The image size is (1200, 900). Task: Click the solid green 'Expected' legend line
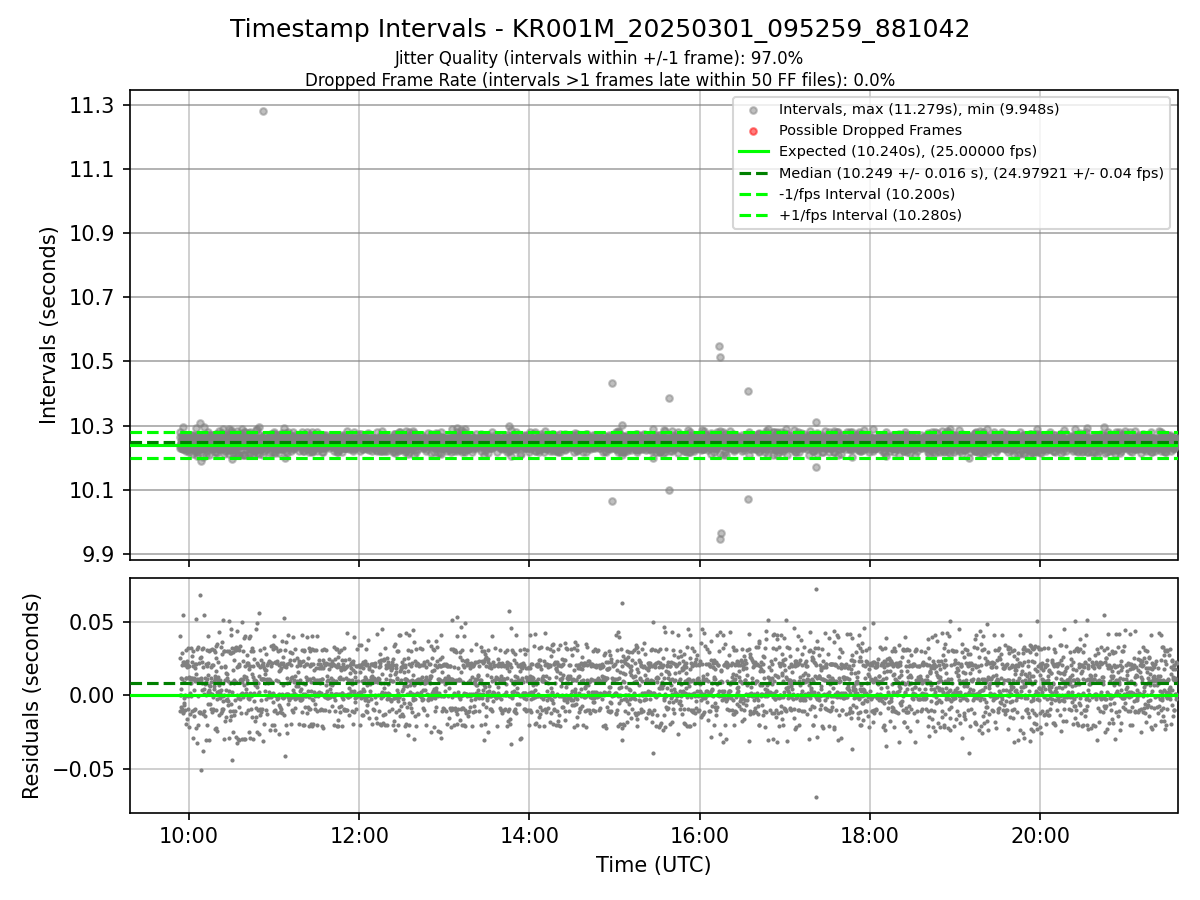click(x=754, y=152)
